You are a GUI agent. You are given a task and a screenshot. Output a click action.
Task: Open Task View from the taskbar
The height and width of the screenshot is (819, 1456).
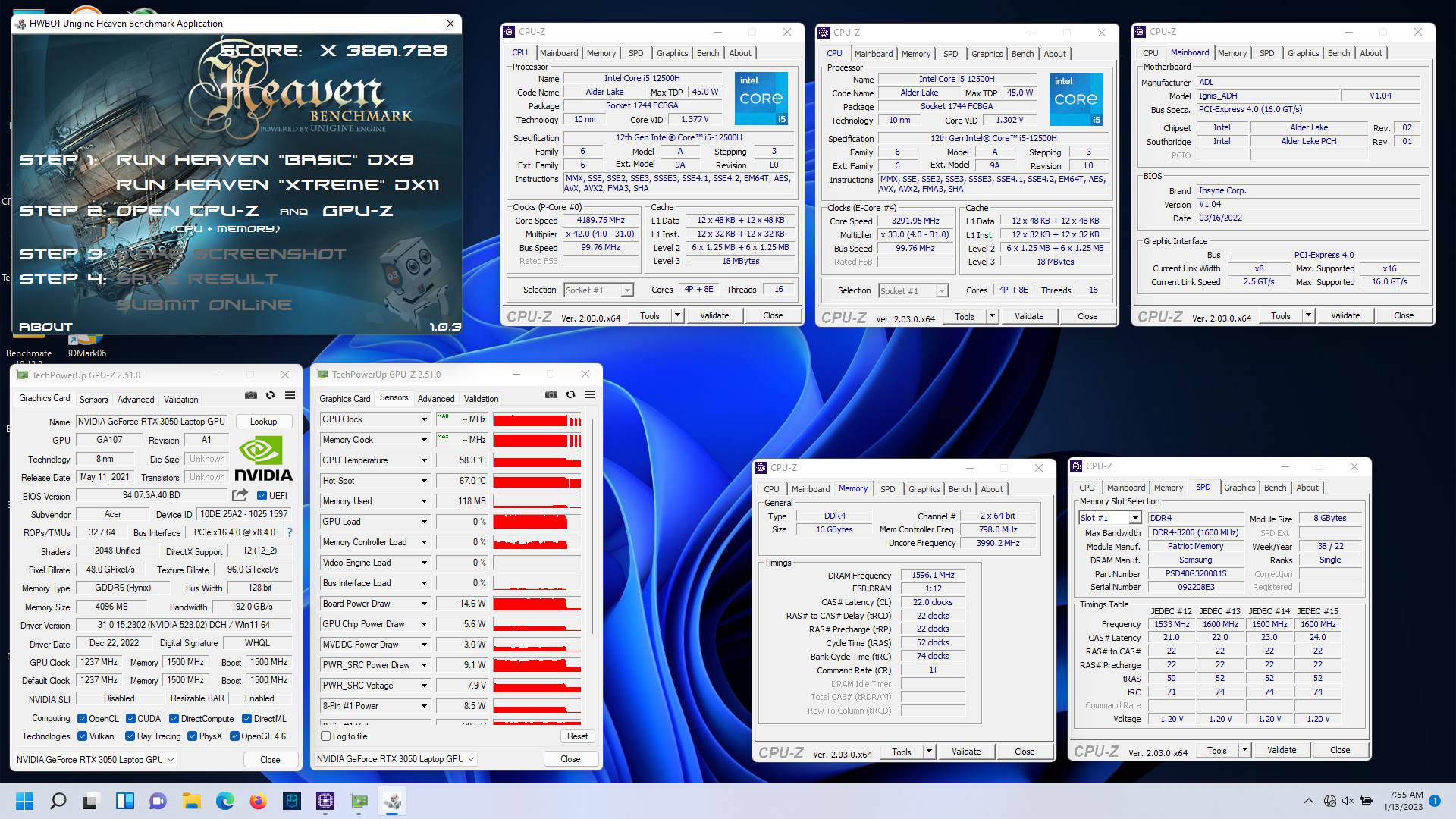point(91,801)
